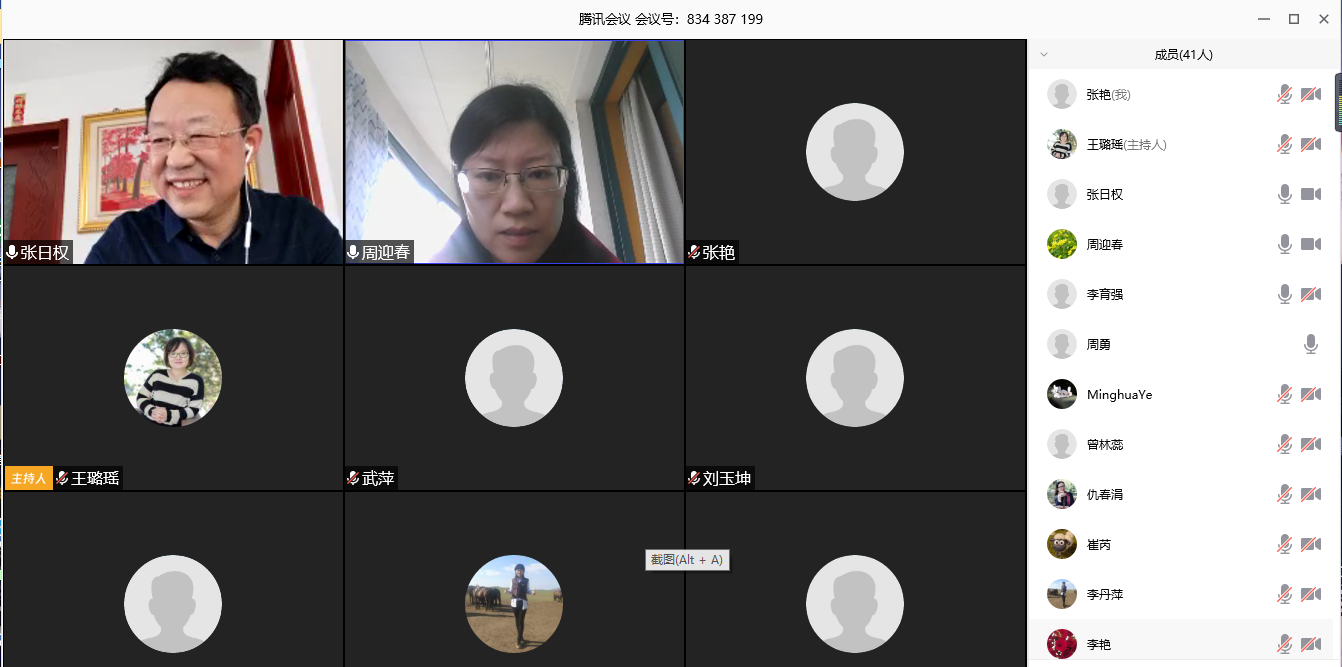Click the 成员(41人) panel header title
Screen dimensions: 1342x667
[1183, 55]
